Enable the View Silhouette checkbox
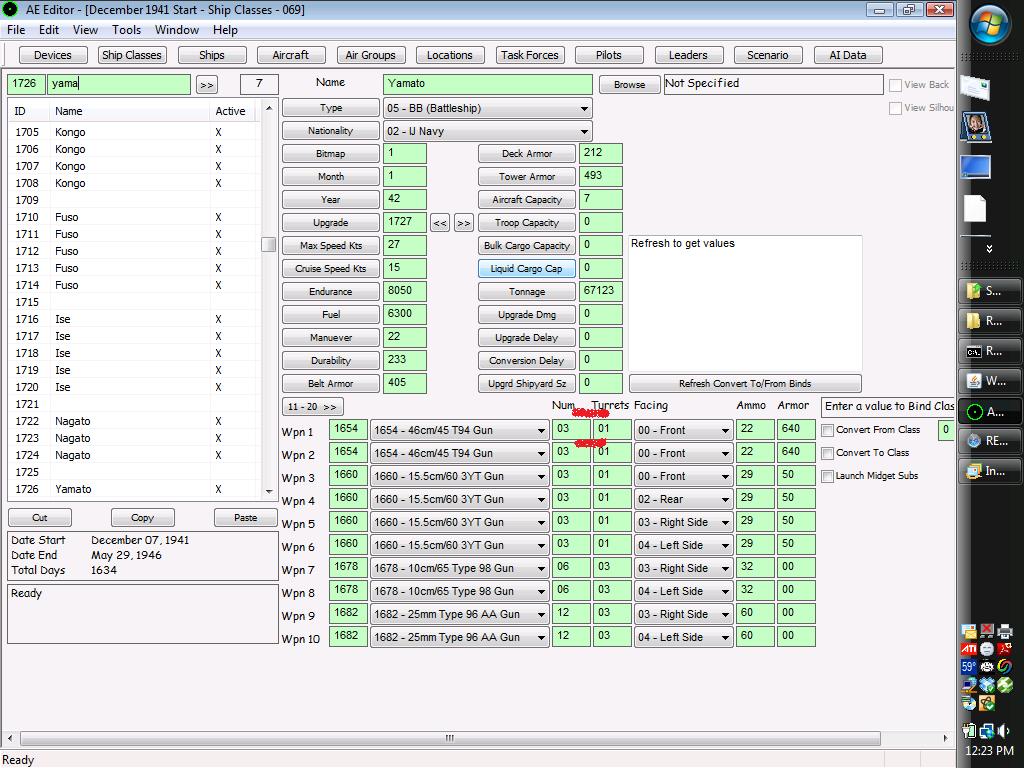This screenshot has width=1024, height=768. 895,108
